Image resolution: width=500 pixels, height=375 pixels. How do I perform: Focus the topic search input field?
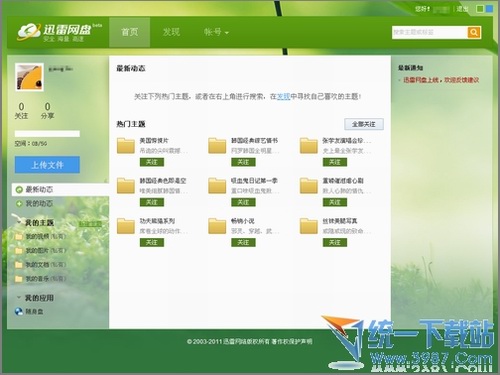tap(430, 32)
